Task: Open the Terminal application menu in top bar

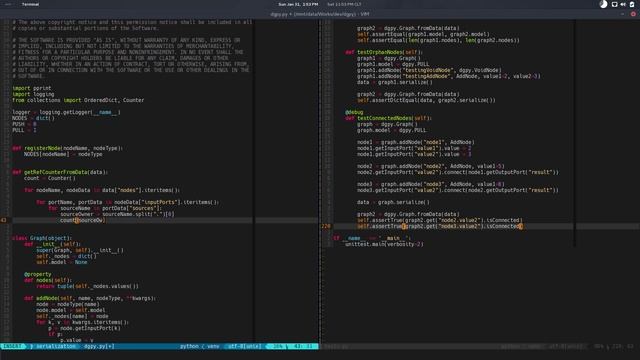Action: (30, 4)
